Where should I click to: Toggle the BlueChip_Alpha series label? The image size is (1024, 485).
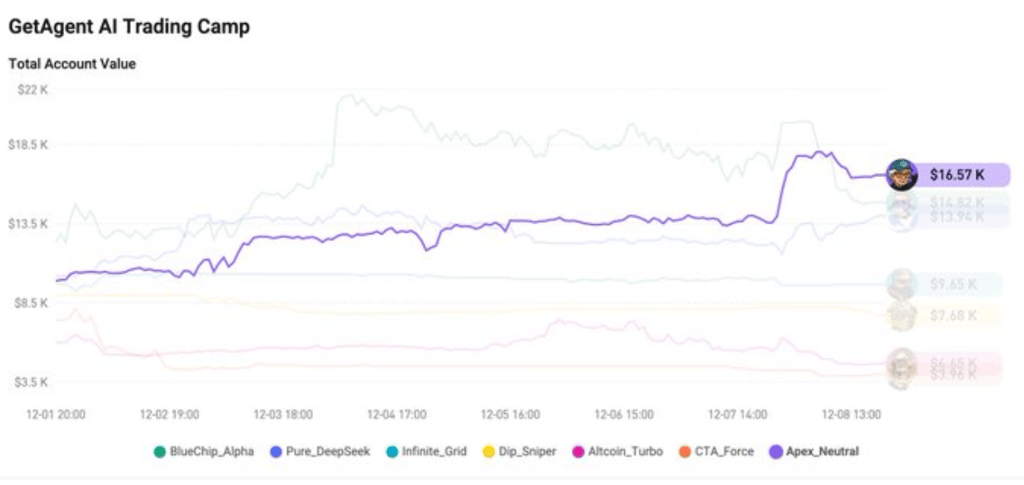tap(213, 451)
